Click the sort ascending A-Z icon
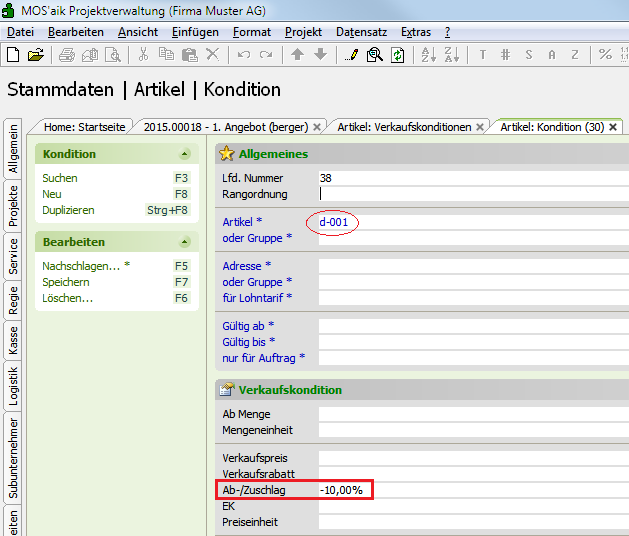The width and height of the screenshot is (629, 536). click(427, 55)
